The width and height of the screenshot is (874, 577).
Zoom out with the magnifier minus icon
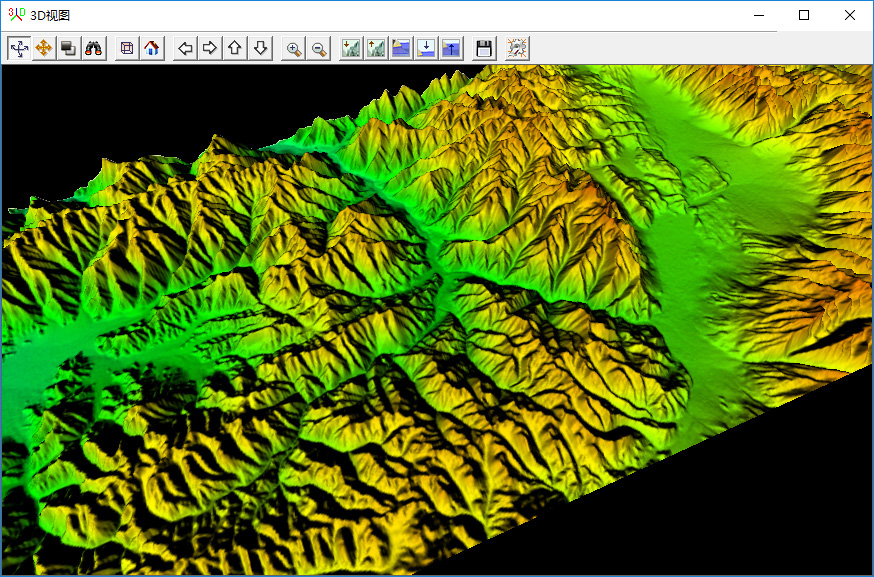click(319, 48)
